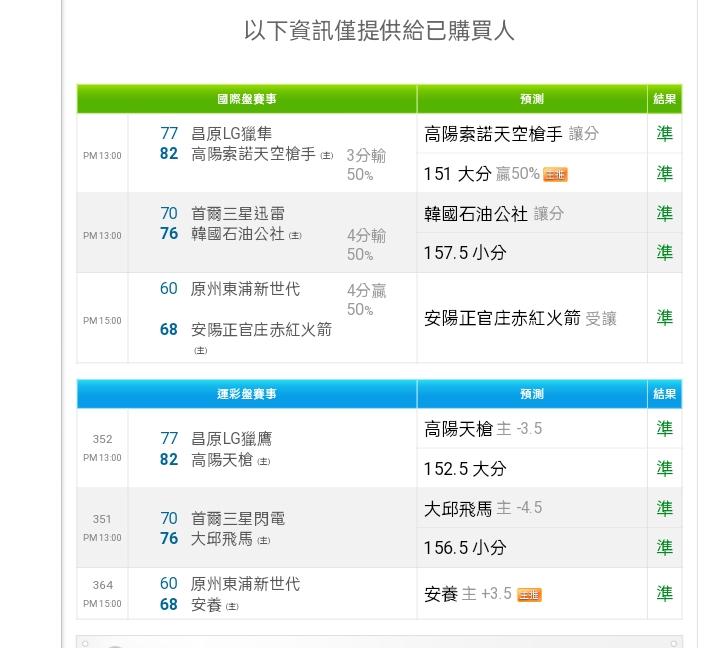Viewport: 720px width, 648px height.
Task: Click prediction 高陽索諾天空槍手 讓分
Action: tap(511, 134)
